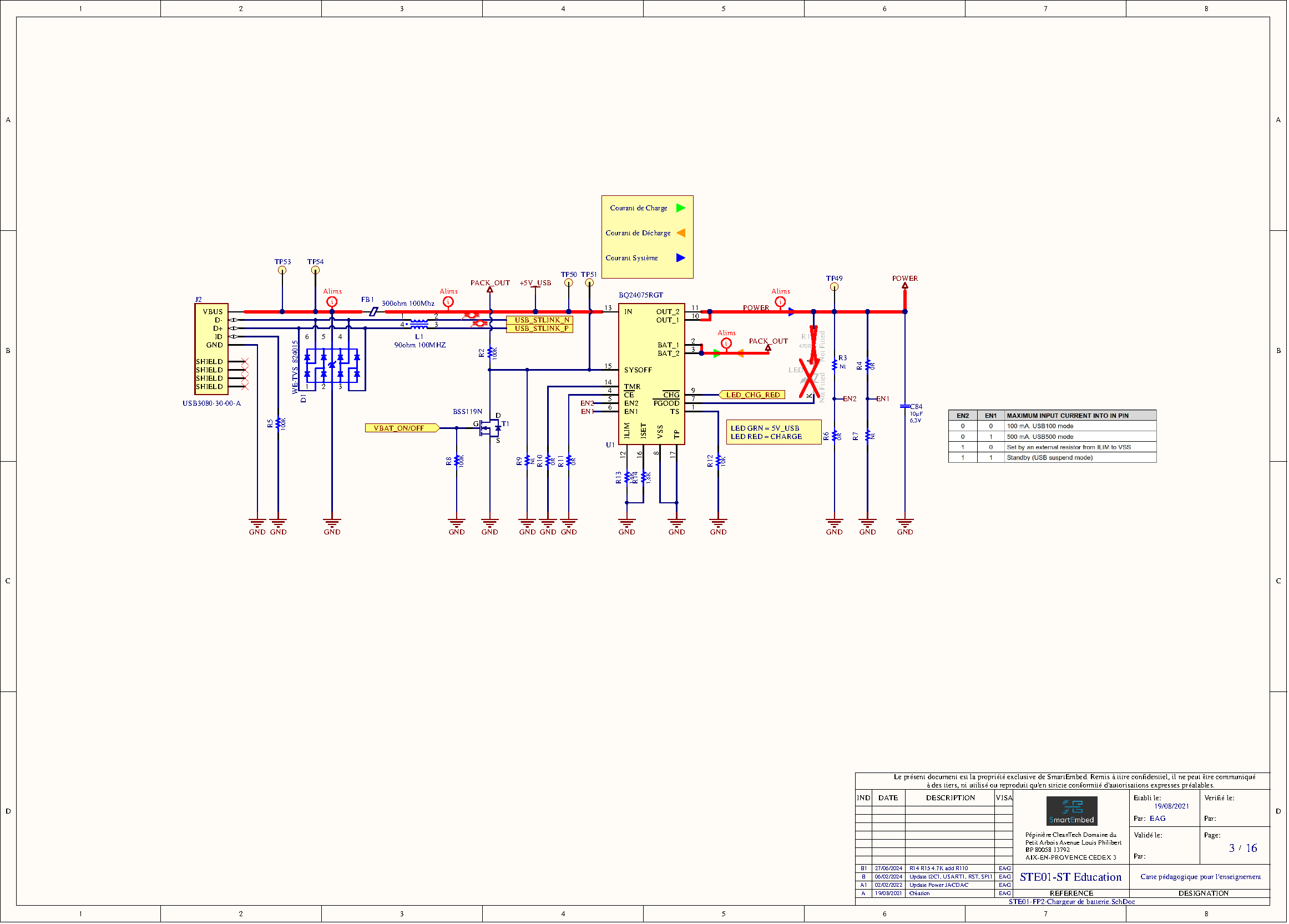Click the Alims marker next to FB1
Image resolution: width=1289 pixels, height=924 pixels.
coord(332,302)
